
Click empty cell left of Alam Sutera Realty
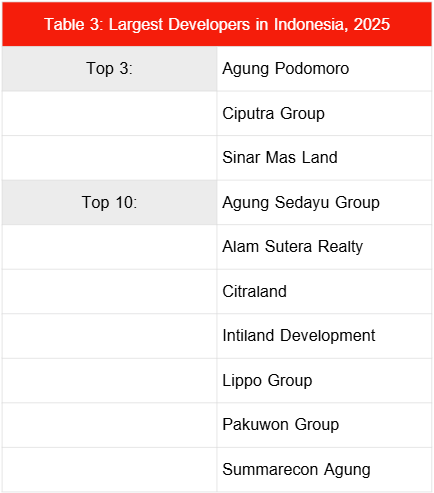point(110,247)
